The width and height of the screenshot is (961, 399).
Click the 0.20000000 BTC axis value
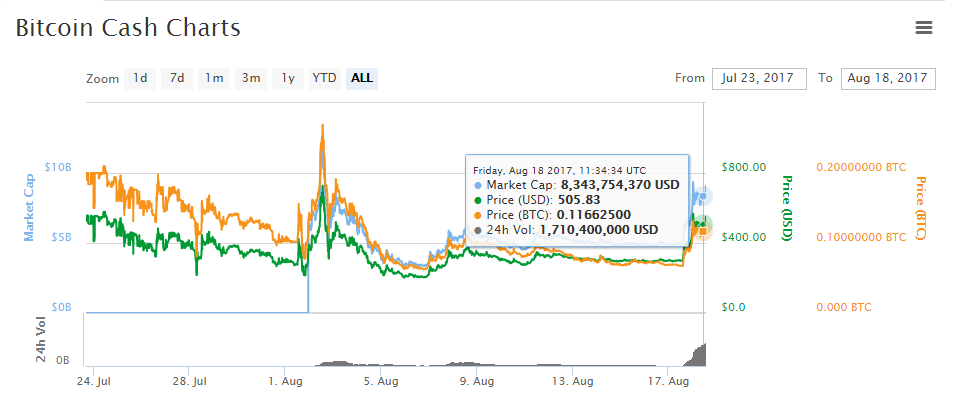point(861,167)
